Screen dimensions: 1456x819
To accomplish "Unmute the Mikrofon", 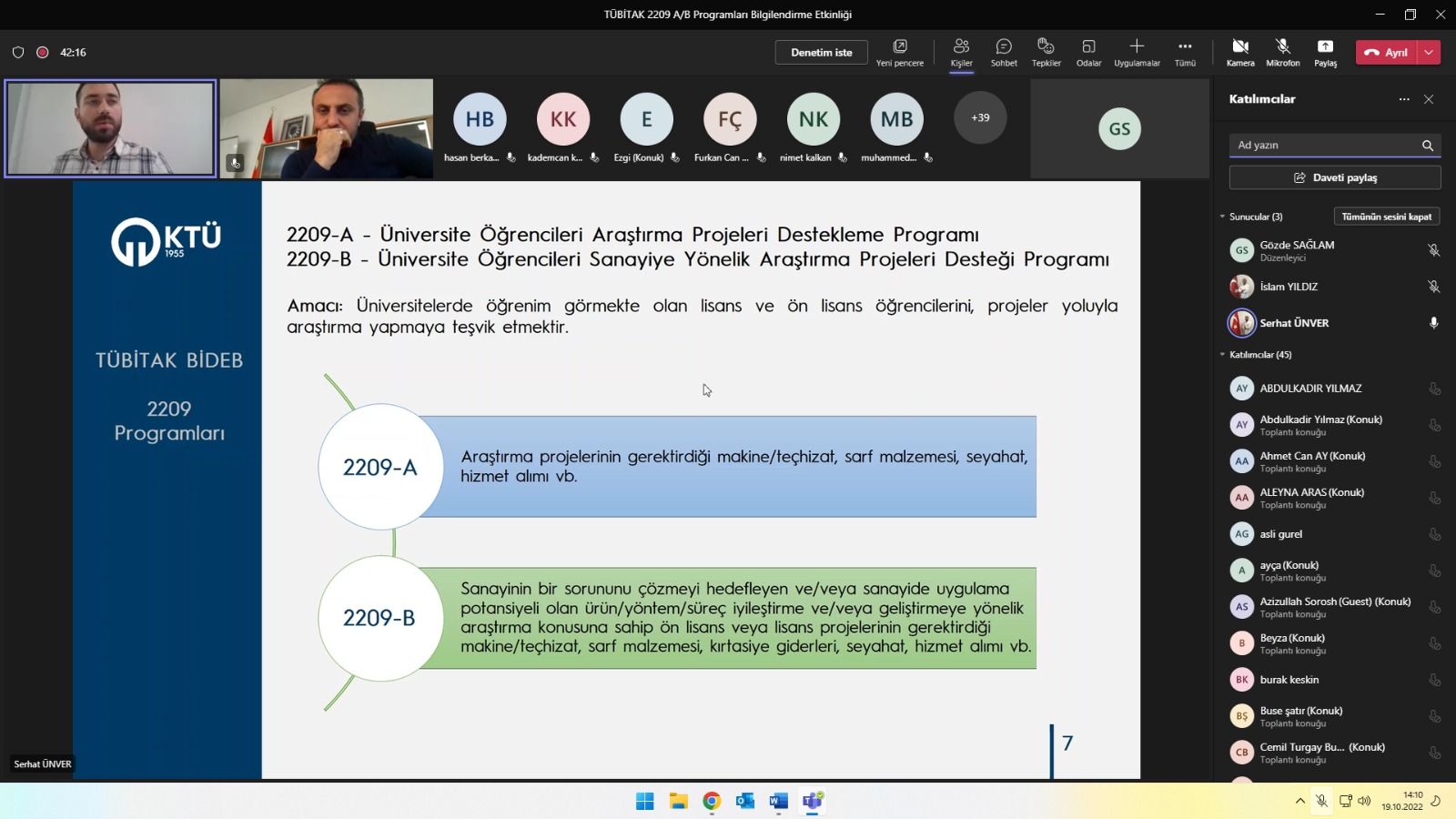I will tap(1282, 47).
